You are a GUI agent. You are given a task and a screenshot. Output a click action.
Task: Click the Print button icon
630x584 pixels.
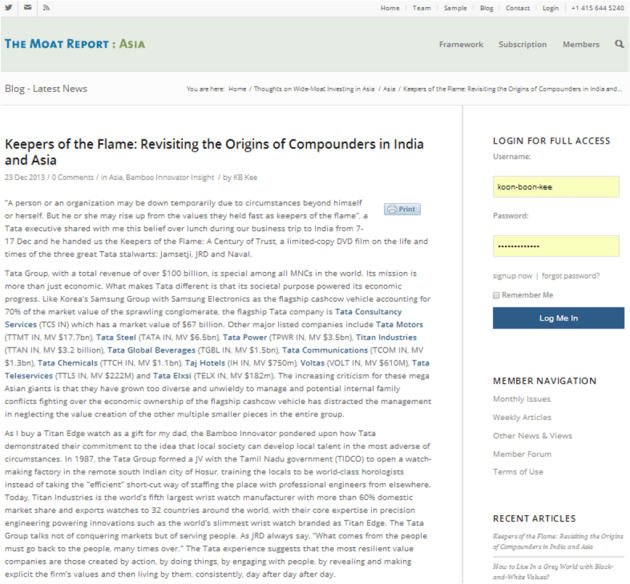[402, 209]
